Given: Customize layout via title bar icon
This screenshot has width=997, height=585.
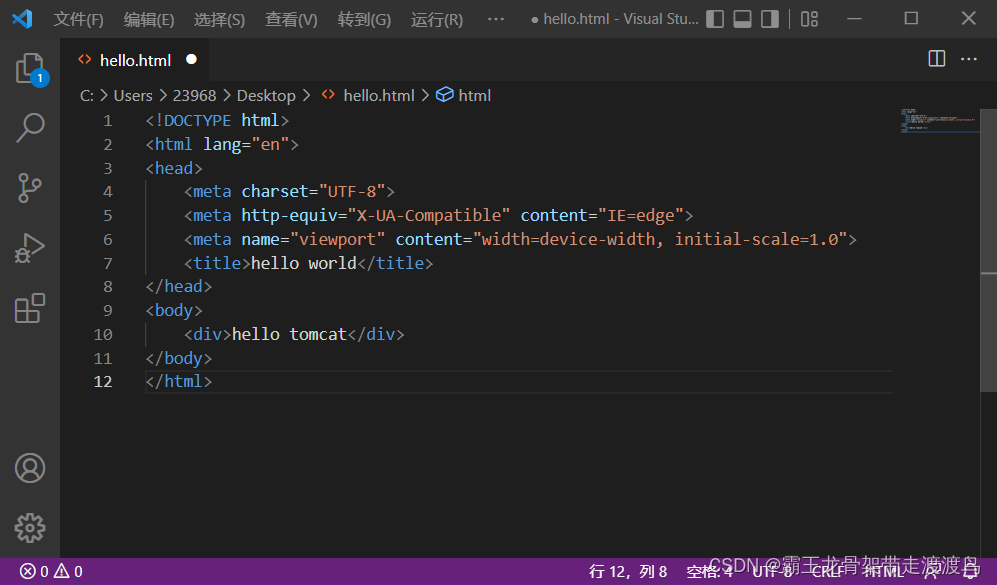Looking at the screenshot, I should coord(809,19).
